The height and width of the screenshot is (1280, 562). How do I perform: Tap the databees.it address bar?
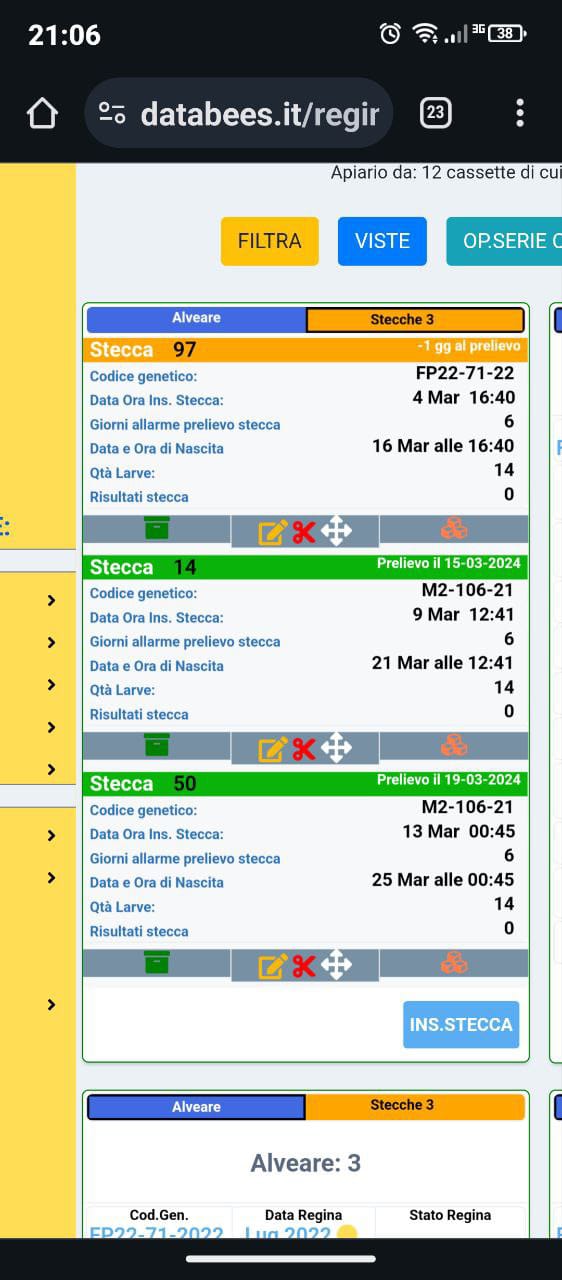click(x=239, y=114)
